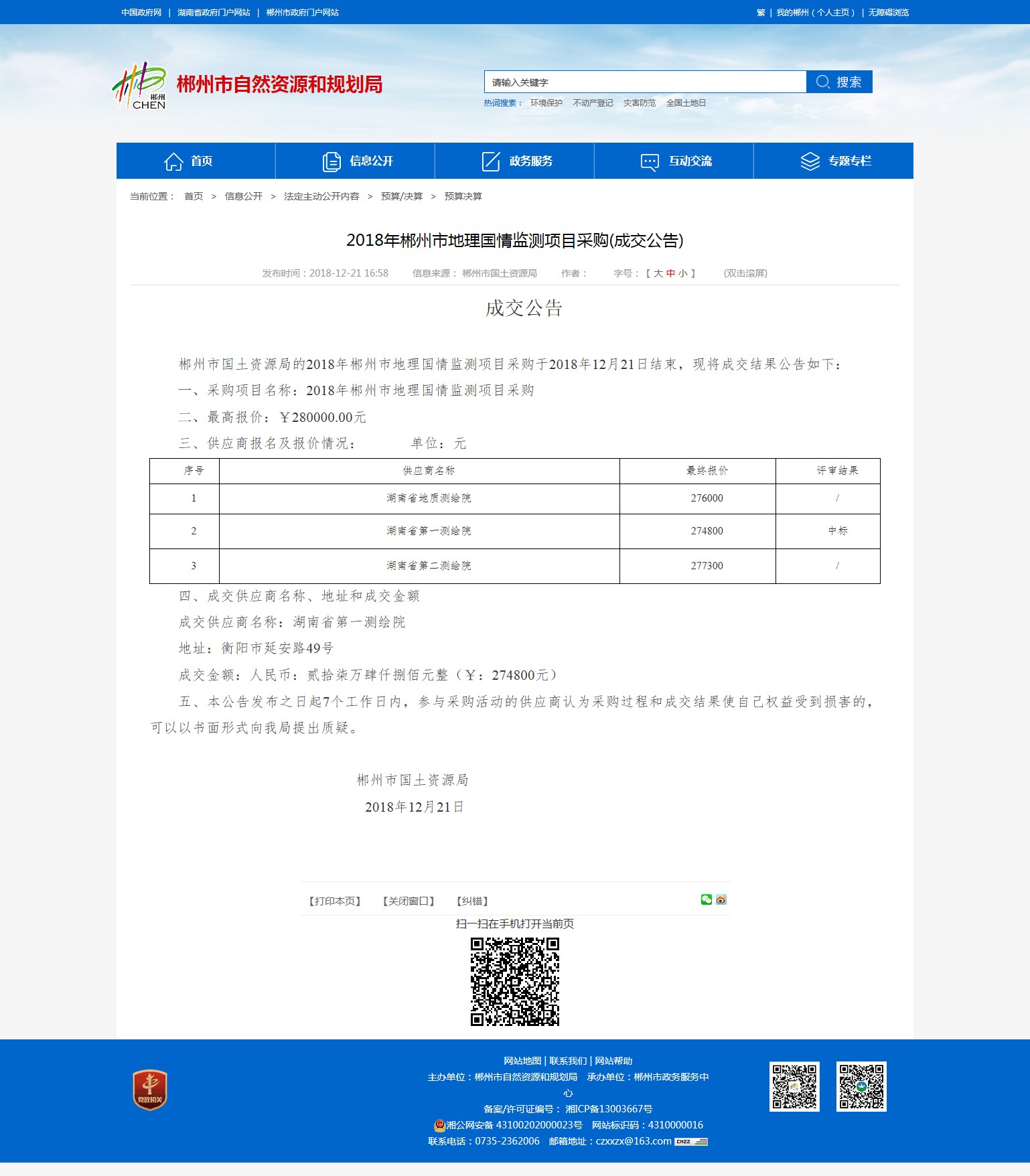Click the page QR code below 扫一扫

click(515, 981)
